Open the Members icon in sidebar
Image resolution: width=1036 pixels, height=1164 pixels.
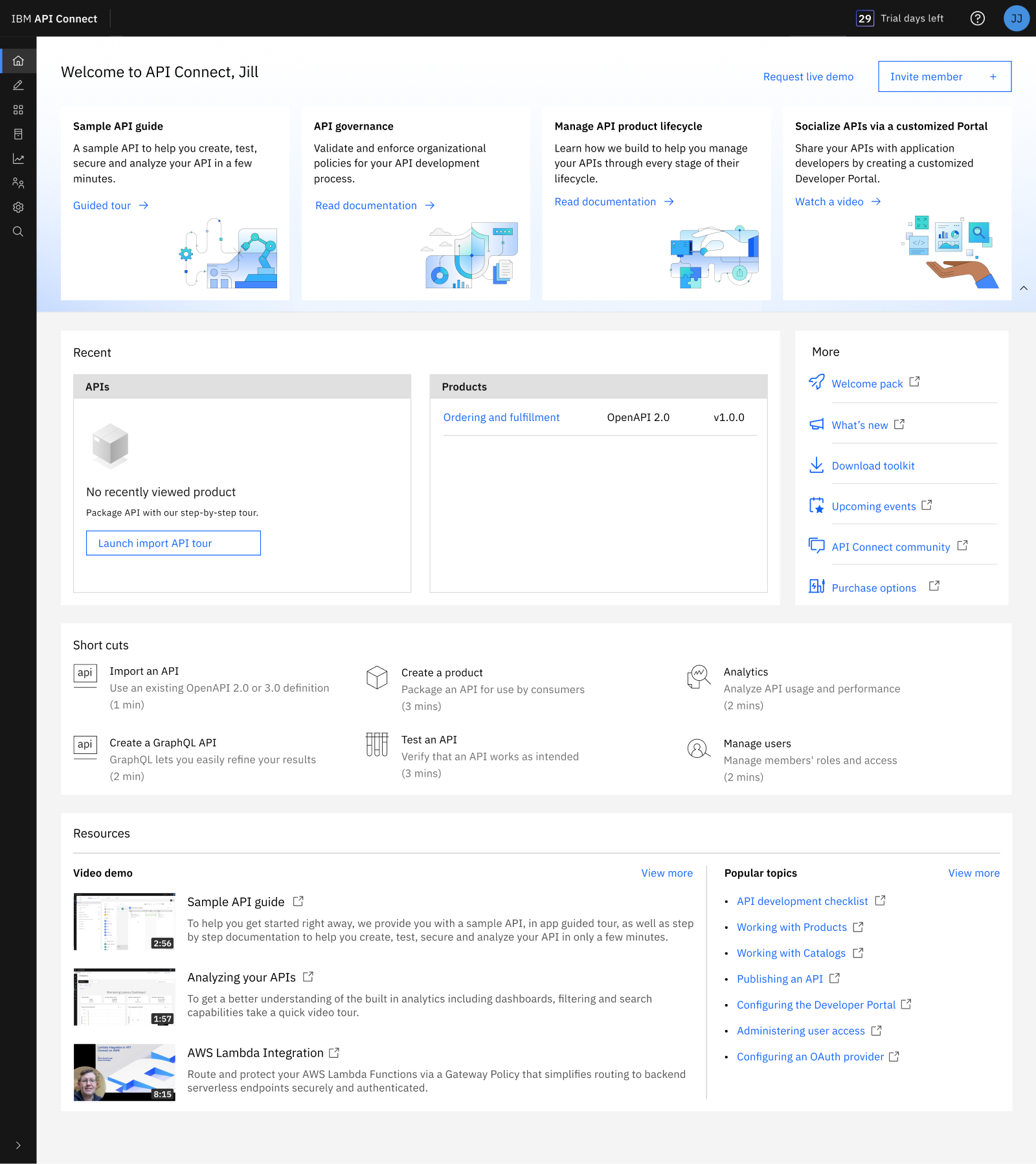point(18,183)
